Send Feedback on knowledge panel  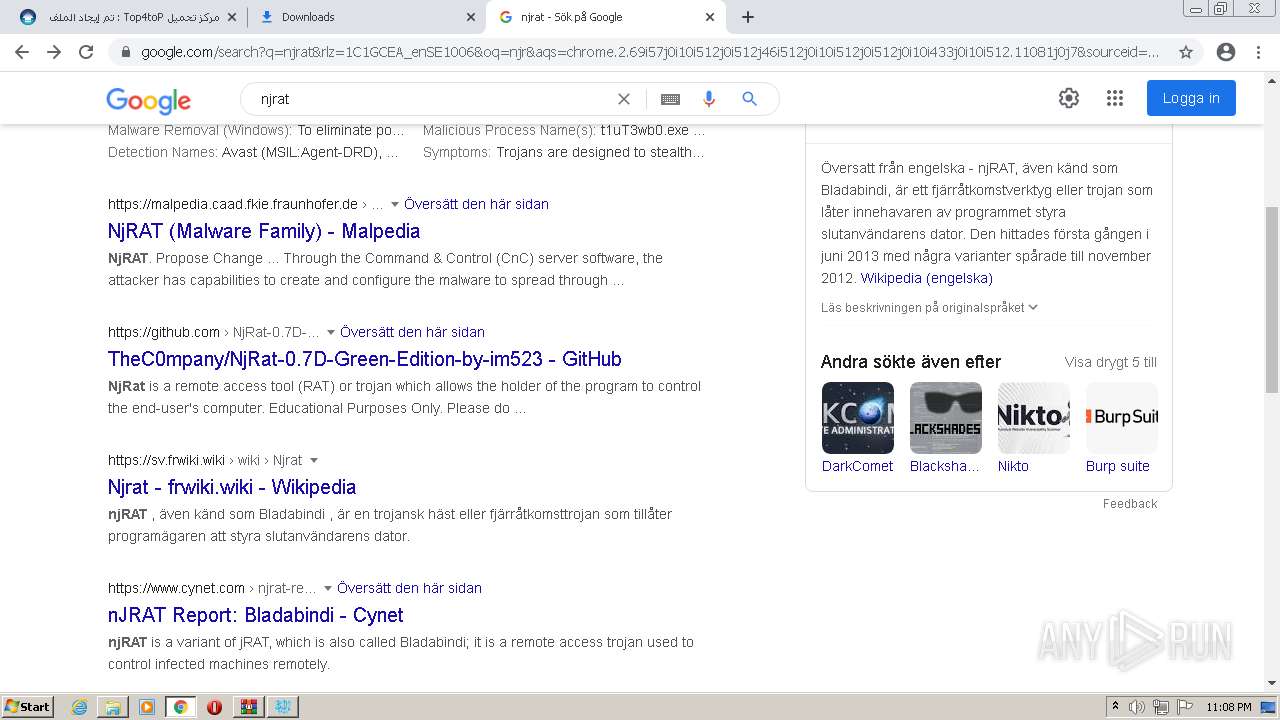pyautogui.click(x=1130, y=504)
